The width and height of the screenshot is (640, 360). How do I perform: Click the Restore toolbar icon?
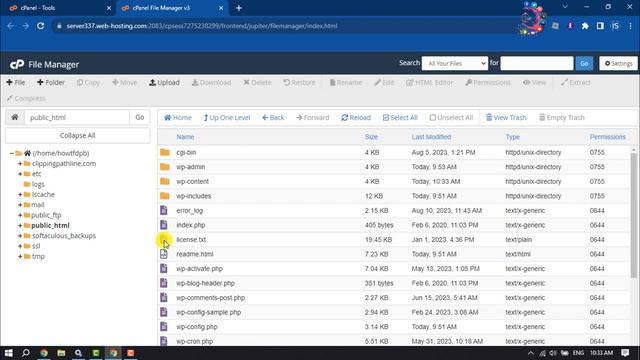299,82
